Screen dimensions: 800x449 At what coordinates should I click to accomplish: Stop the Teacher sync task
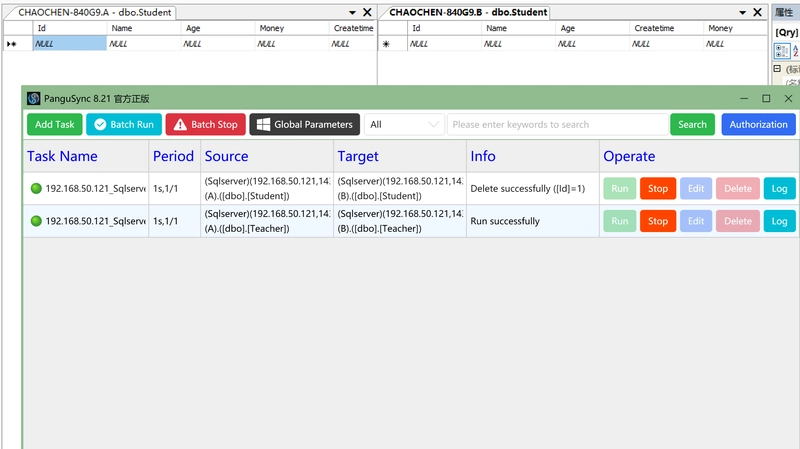[x=658, y=221]
